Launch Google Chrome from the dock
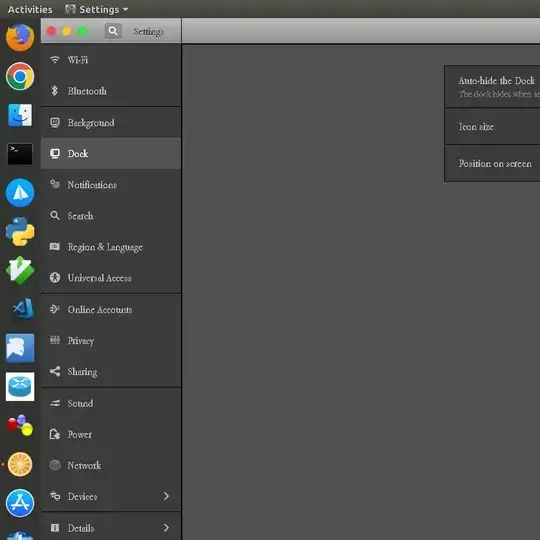This screenshot has height=540, width=540. tap(20, 76)
